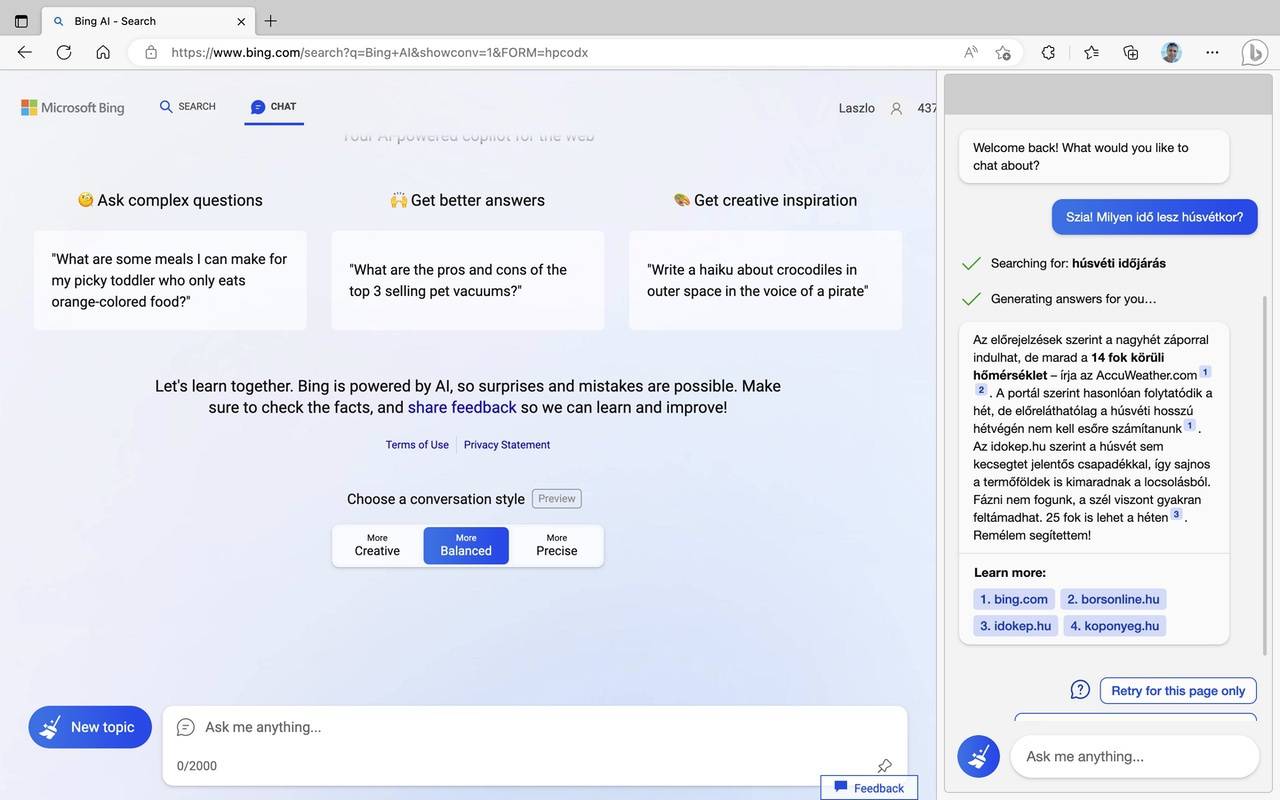Screen dimensions: 1280x800
Task: Open the Feedback button
Action: tap(869, 788)
